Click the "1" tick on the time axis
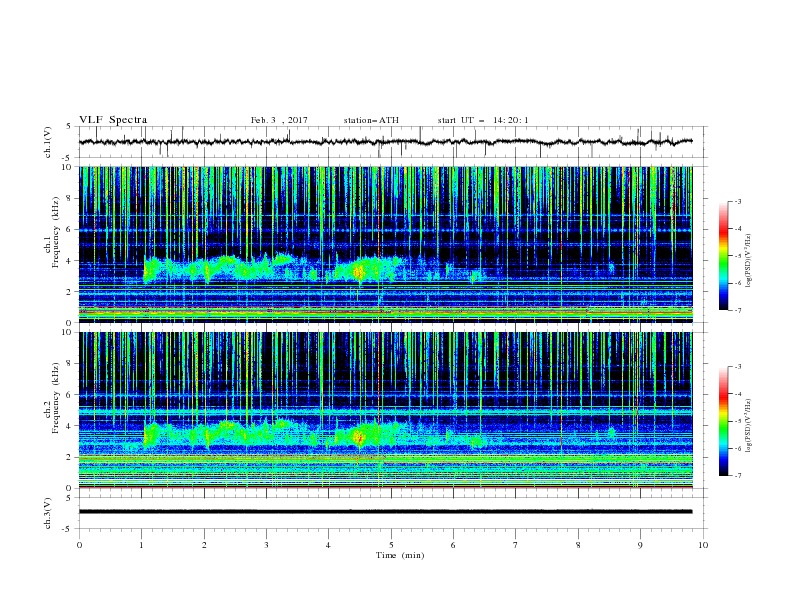The height and width of the screenshot is (612, 792). point(141,545)
